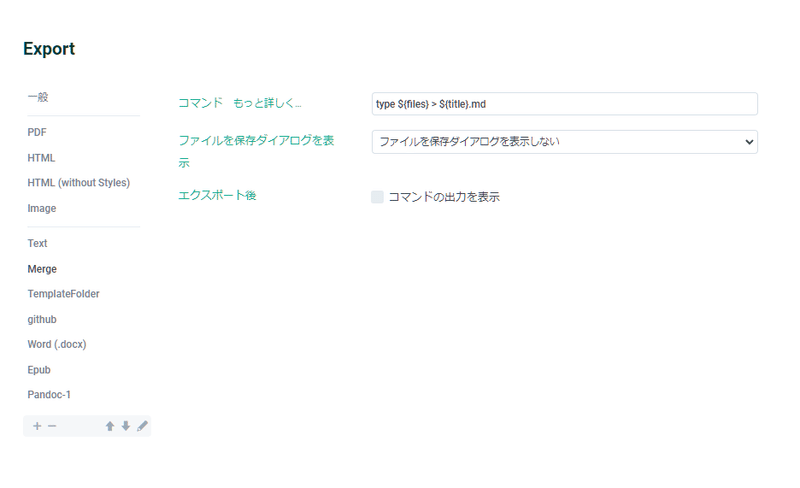Select Word (.docx) export option
The height and width of the screenshot is (488, 800).
(57, 345)
